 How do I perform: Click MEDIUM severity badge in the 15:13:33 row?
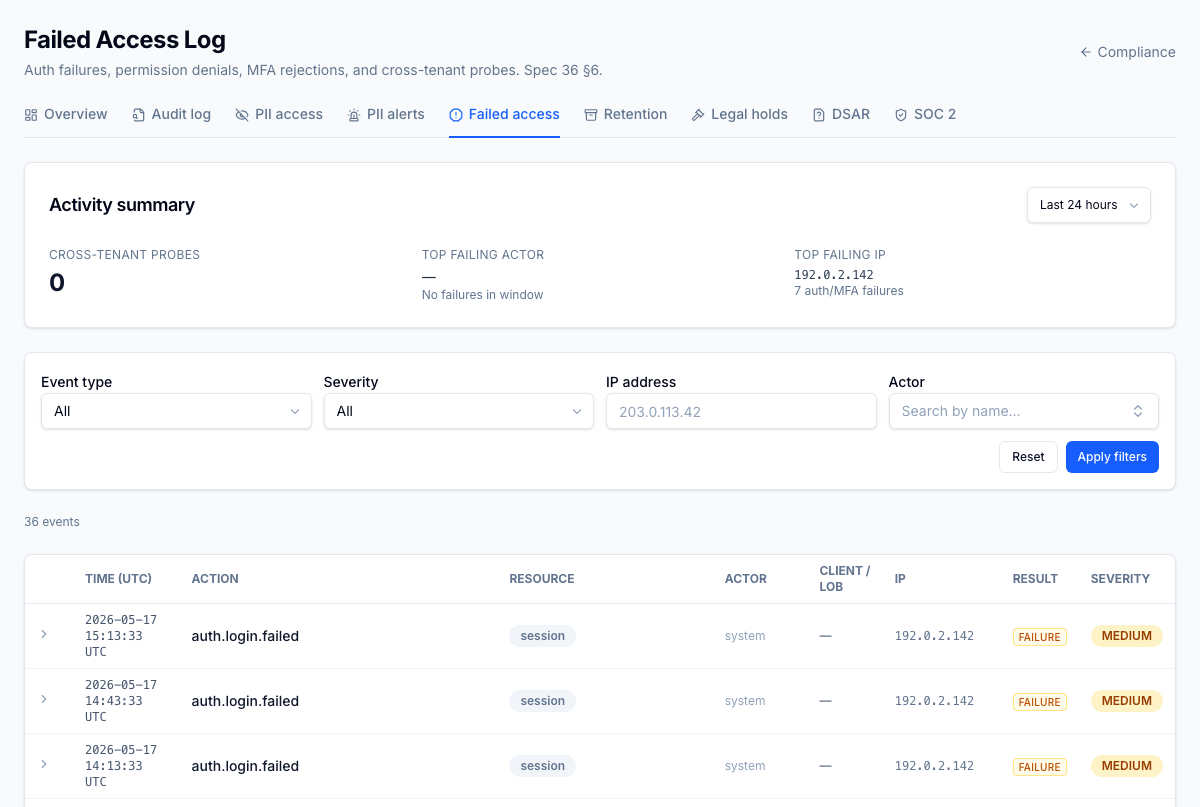(x=1127, y=636)
